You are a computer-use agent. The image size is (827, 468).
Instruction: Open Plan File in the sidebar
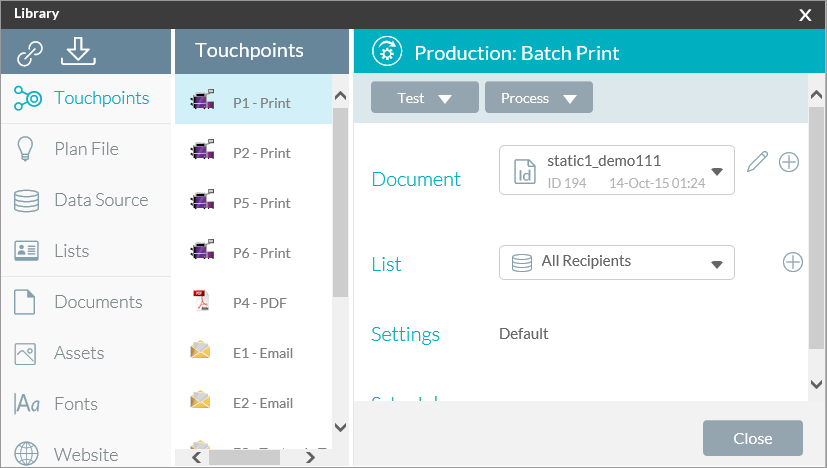click(85, 149)
